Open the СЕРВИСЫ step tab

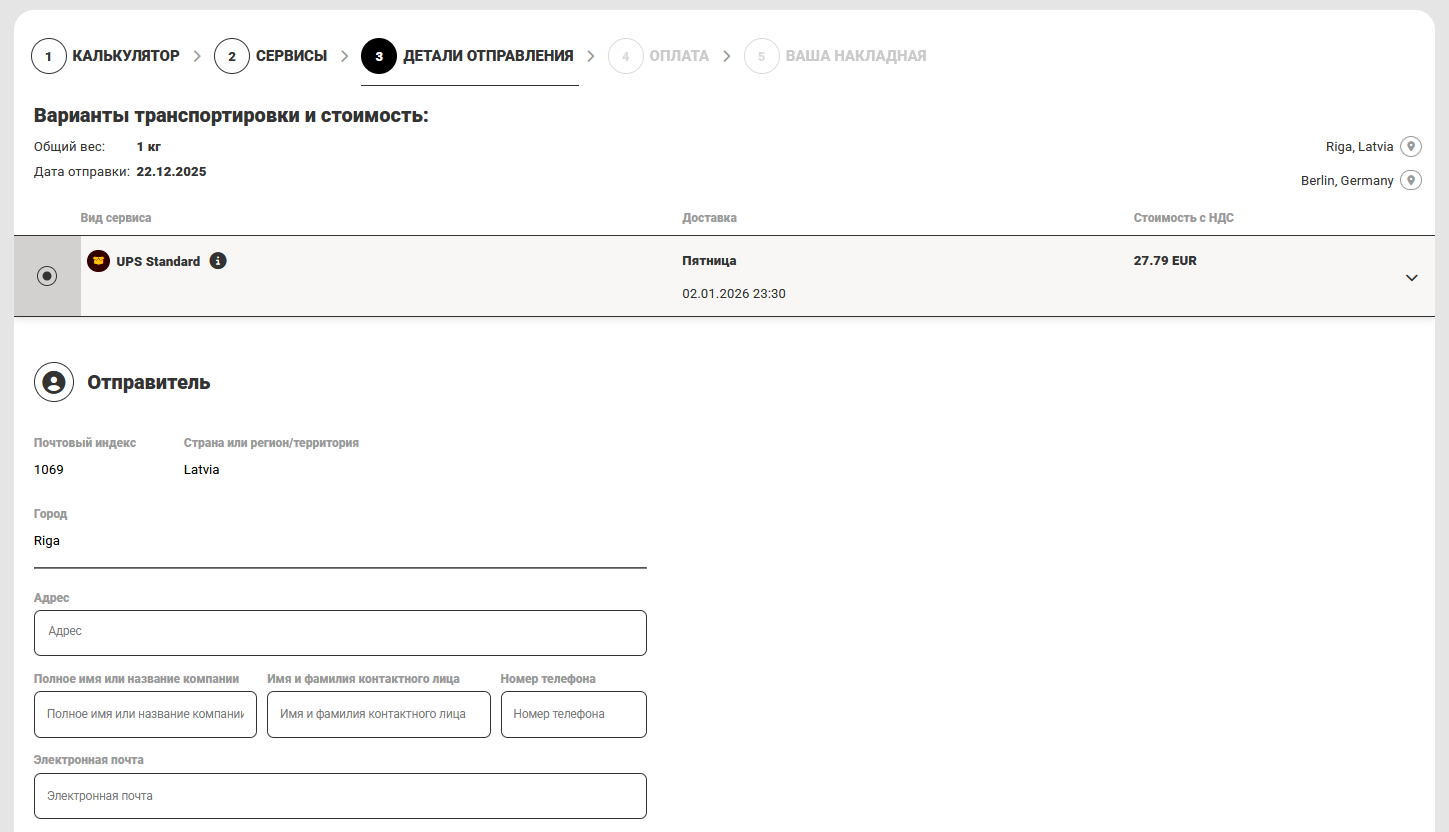click(x=291, y=56)
